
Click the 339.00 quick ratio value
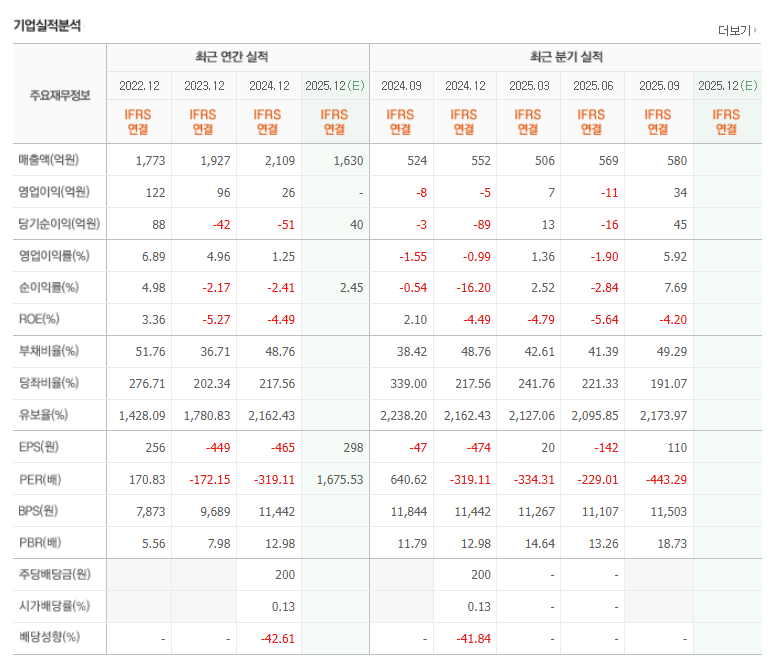click(408, 384)
